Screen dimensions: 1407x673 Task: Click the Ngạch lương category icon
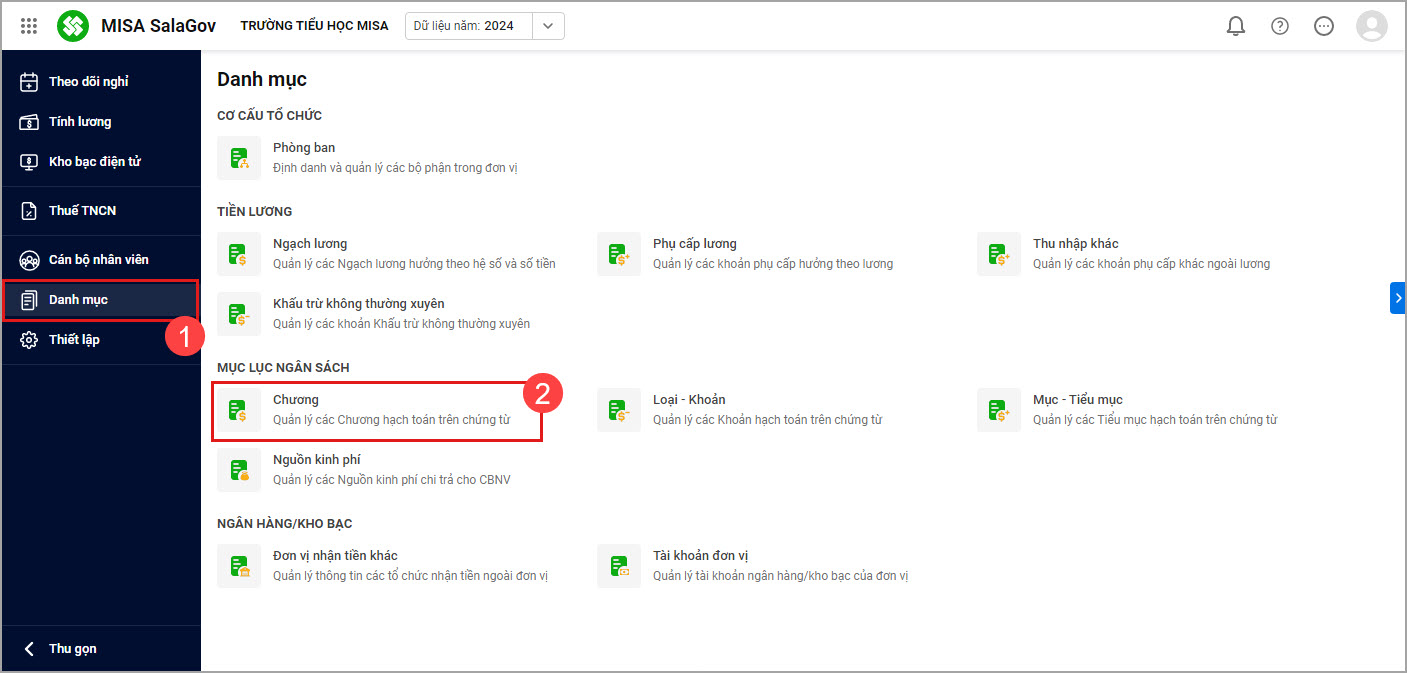[x=239, y=254]
